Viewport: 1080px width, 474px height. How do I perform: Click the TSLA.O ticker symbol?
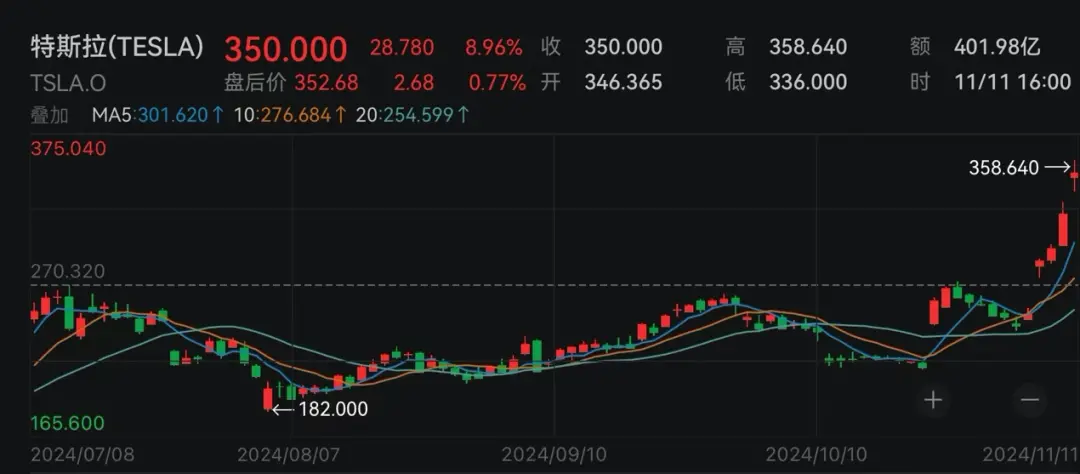(x=68, y=83)
